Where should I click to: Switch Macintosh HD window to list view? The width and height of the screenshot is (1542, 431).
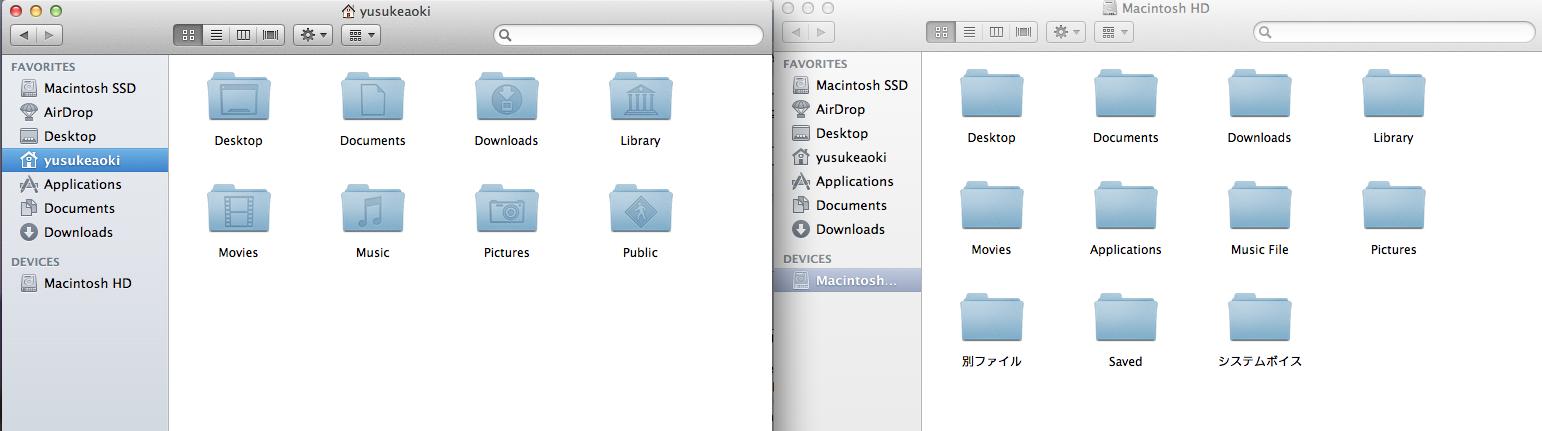(968, 32)
